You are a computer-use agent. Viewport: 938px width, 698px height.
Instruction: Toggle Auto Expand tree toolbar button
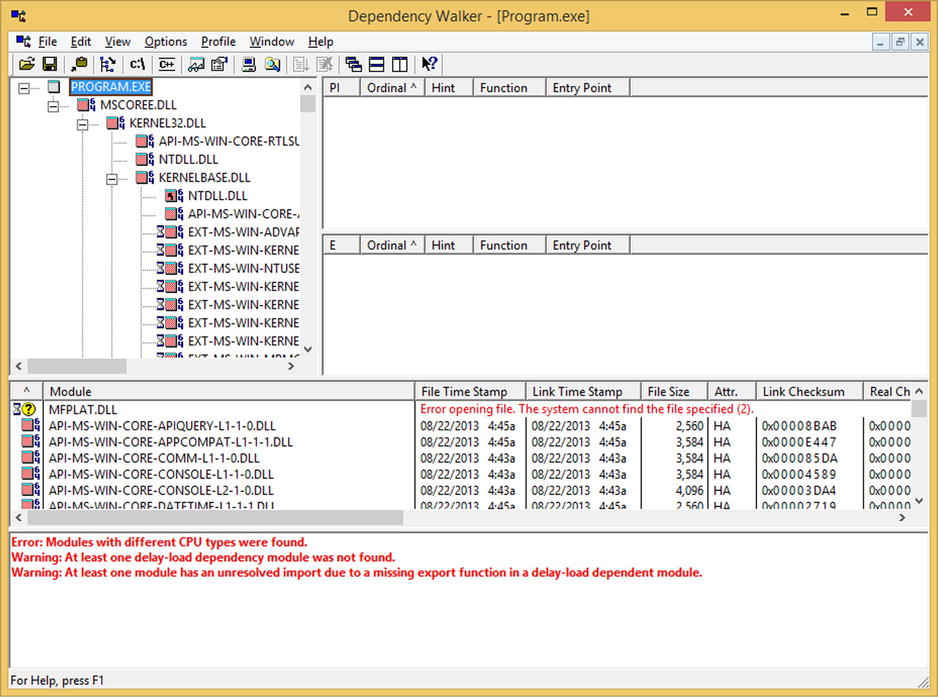(x=108, y=64)
